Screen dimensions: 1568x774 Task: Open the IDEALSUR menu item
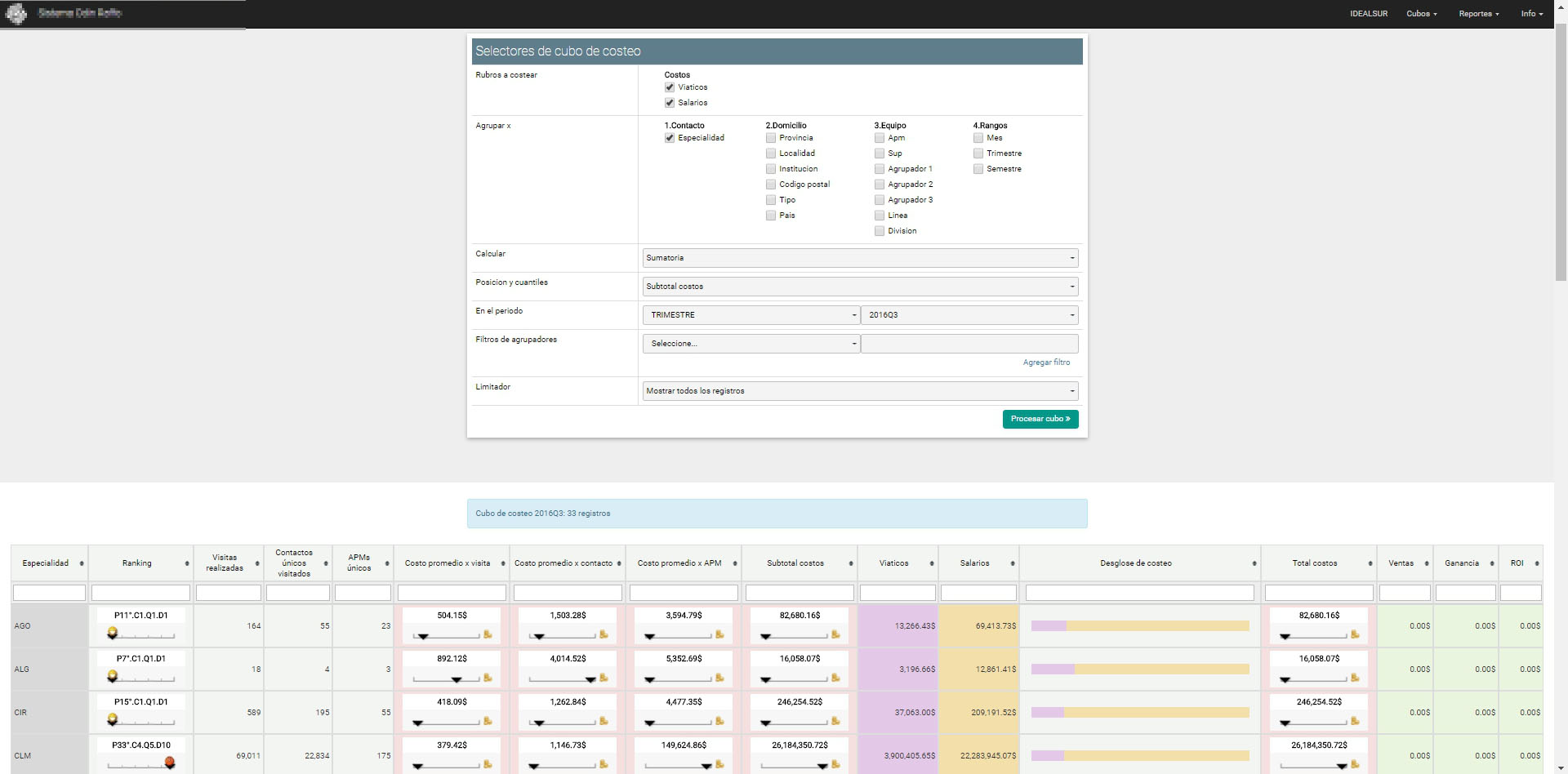click(x=1369, y=14)
